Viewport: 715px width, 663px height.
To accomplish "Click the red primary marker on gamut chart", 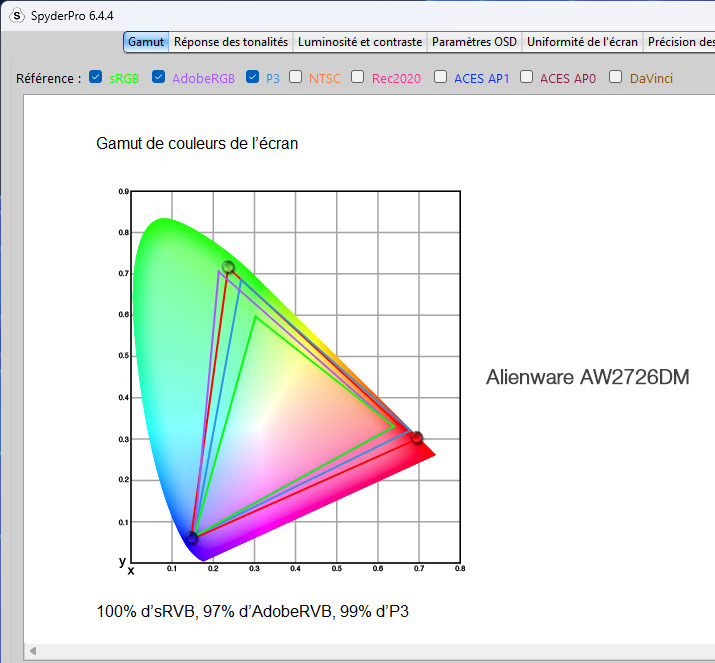I will [417, 438].
